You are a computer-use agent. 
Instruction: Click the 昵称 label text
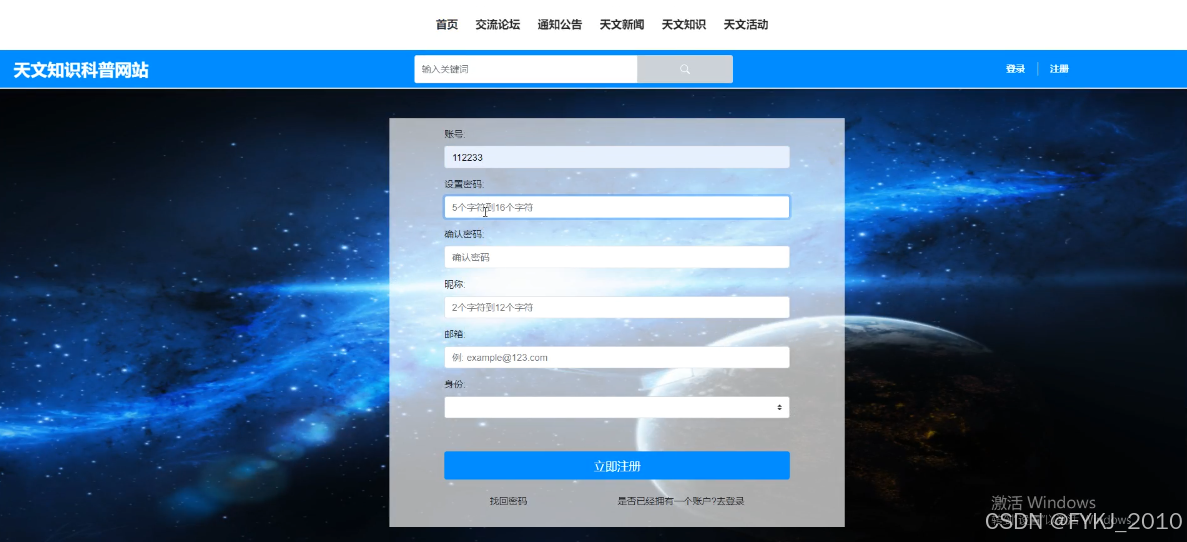(454, 284)
